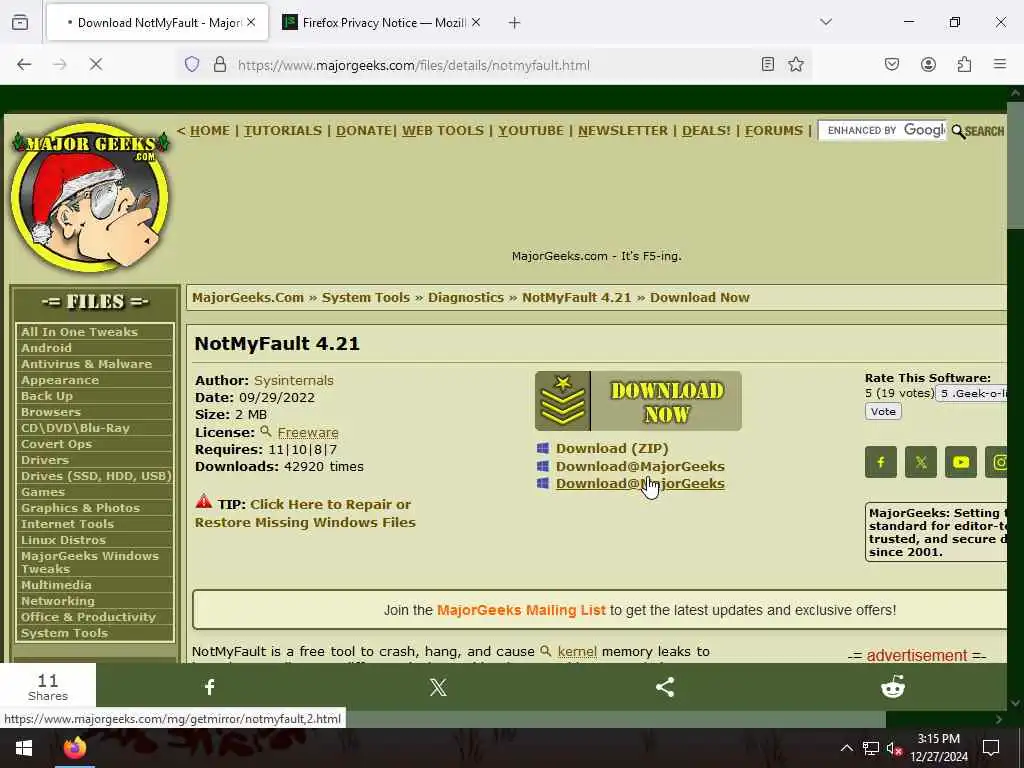Viewport: 1024px width, 768px height.
Task: Open the HOME navigation link
Action: coord(210,131)
